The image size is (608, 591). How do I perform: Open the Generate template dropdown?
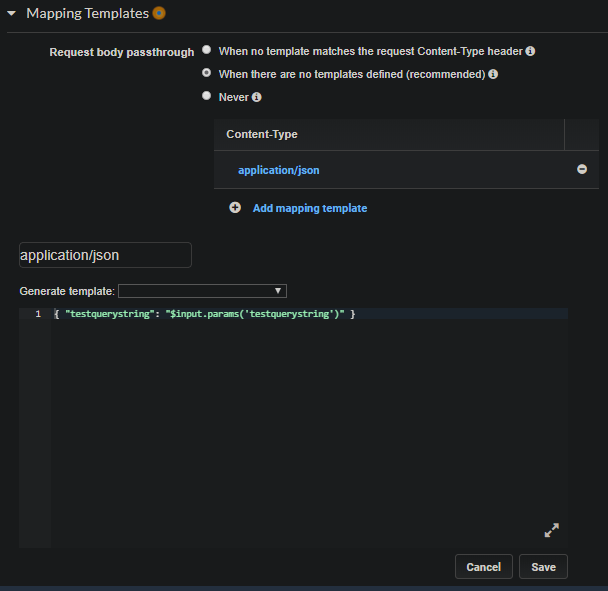[202, 291]
